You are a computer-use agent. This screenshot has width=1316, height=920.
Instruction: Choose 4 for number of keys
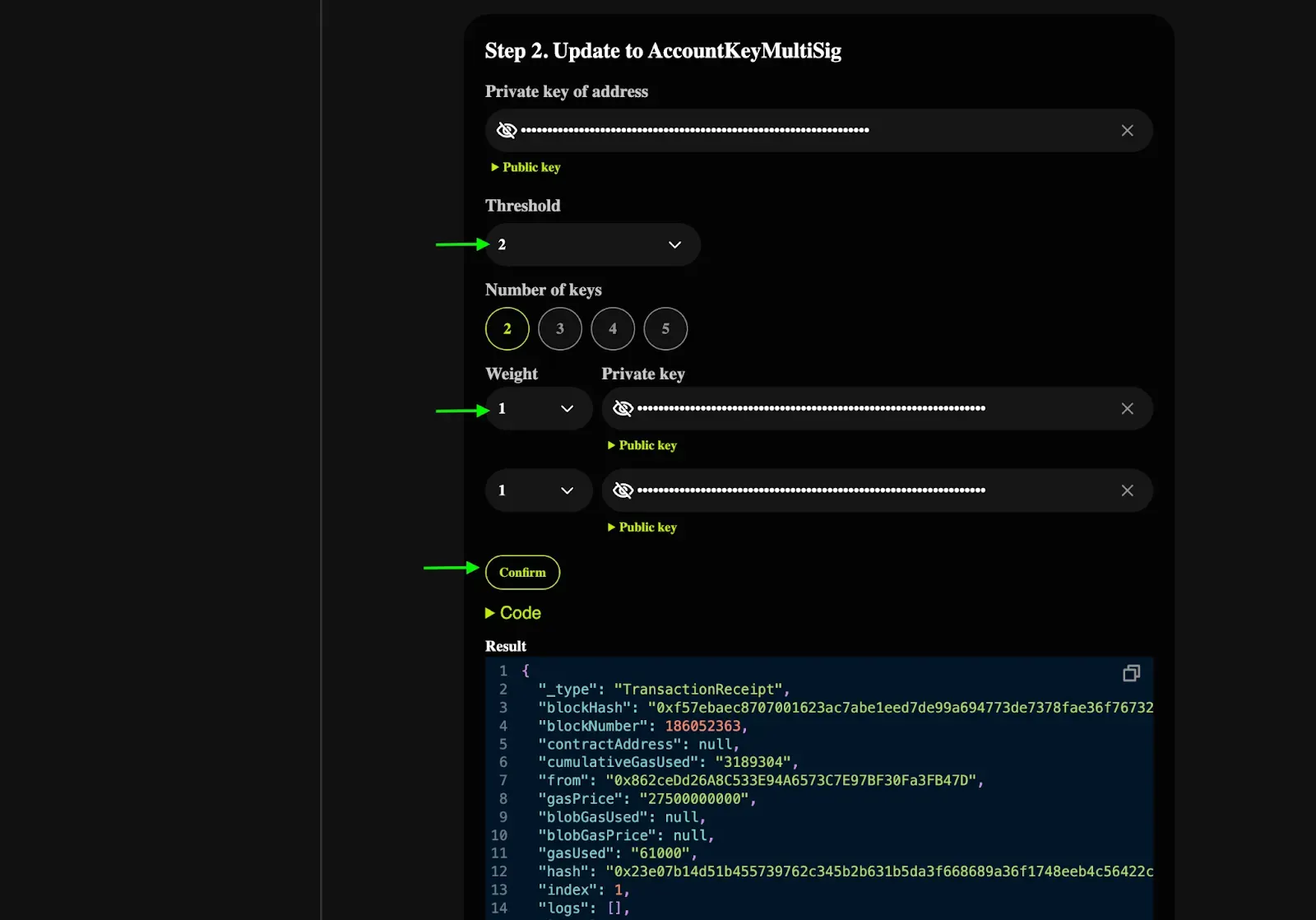[612, 329]
